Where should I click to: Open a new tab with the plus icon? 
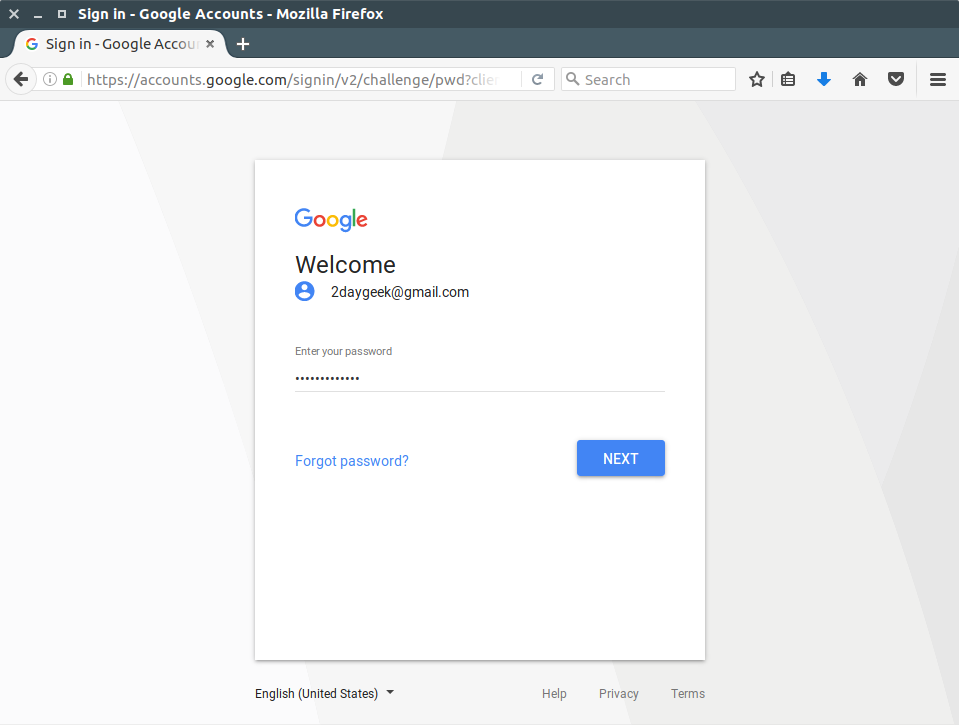[243, 44]
